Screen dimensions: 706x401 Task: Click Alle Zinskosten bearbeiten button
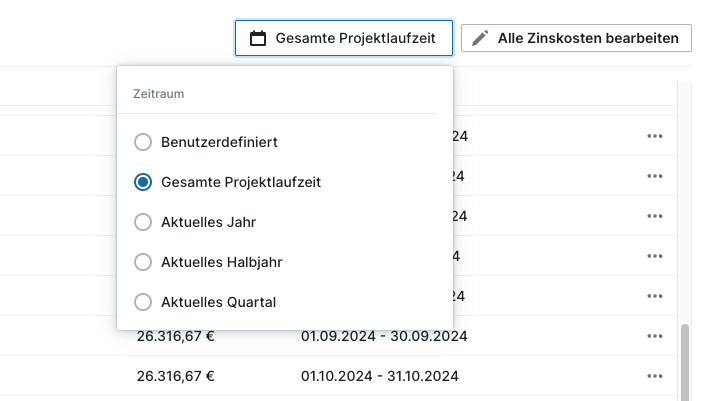point(576,39)
